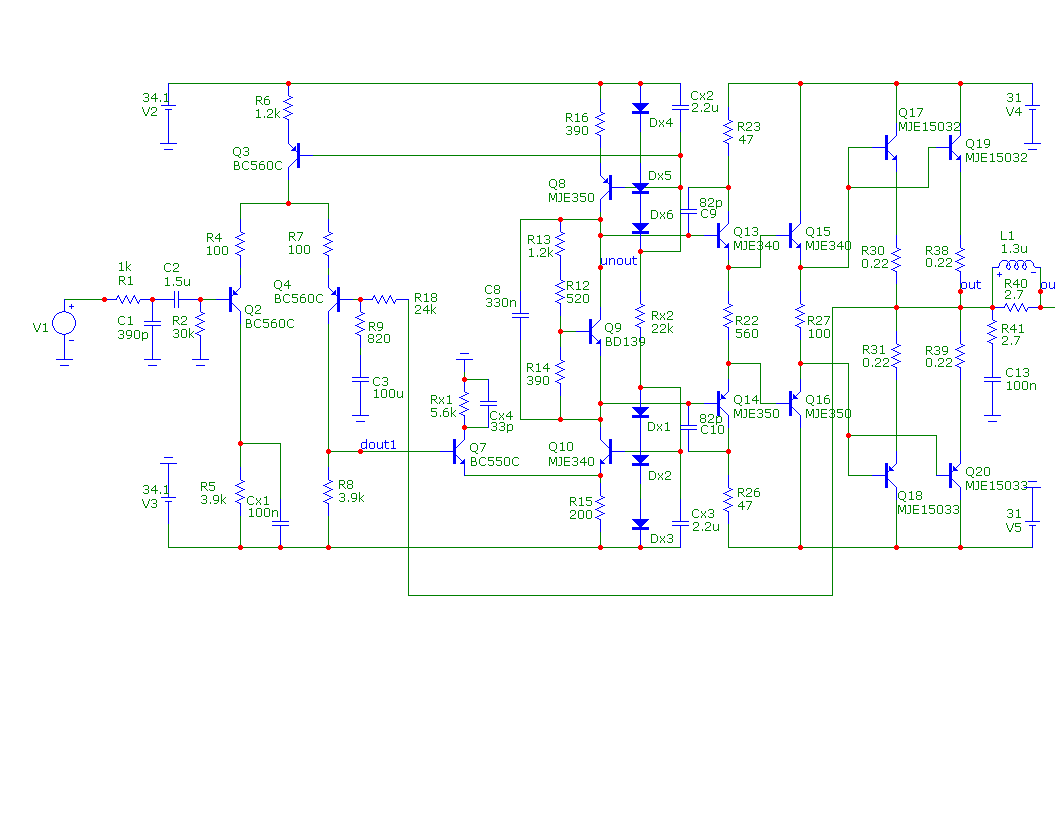The width and height of the screenshot is (1055, 813).
Task: Select the R2 30k resistor symbol
Action: coord(201,324)
